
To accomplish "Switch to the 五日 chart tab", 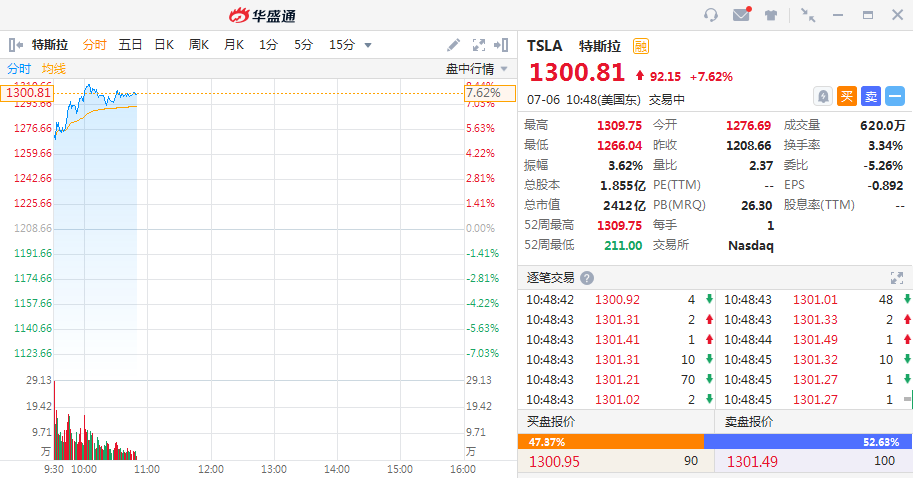I will click(x=130, y=45).
